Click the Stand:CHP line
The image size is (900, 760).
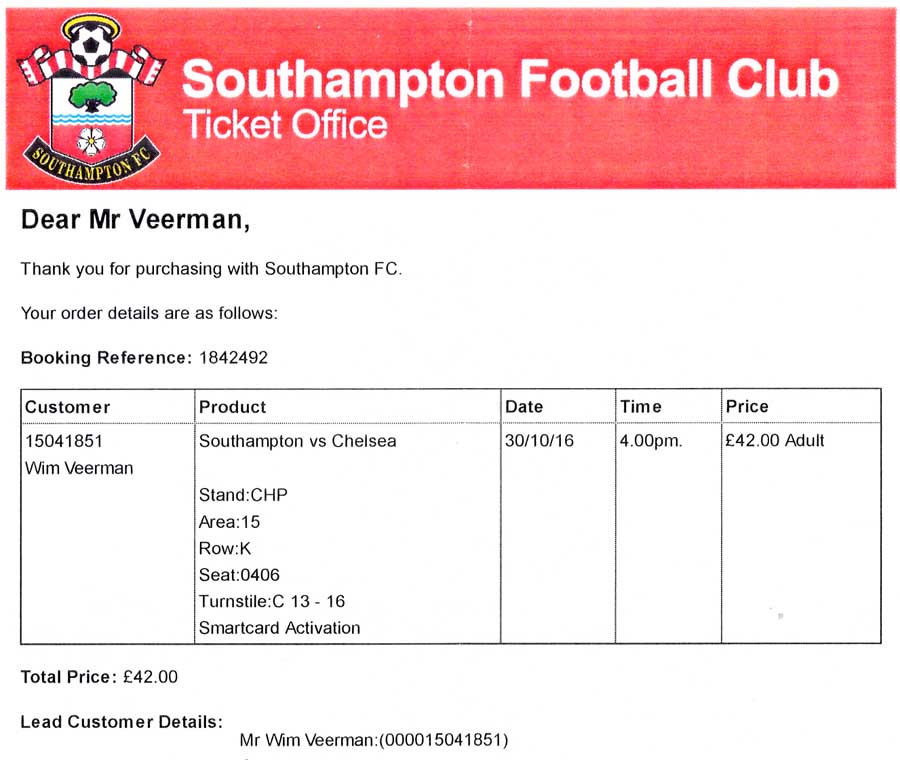pyautogui.click(x=243, y=495)
